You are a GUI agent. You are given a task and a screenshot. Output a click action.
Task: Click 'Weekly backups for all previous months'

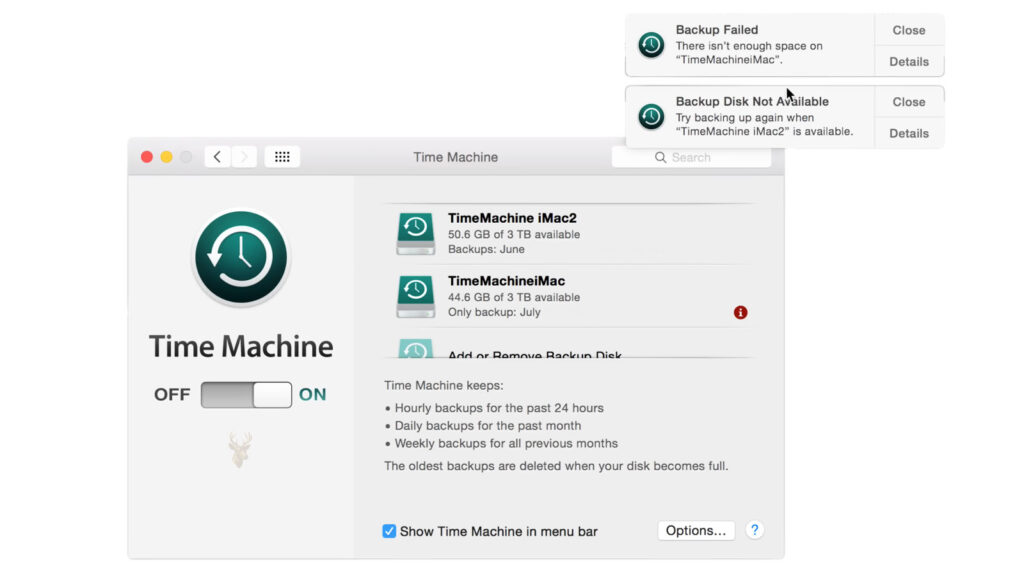tap(506, 443)
